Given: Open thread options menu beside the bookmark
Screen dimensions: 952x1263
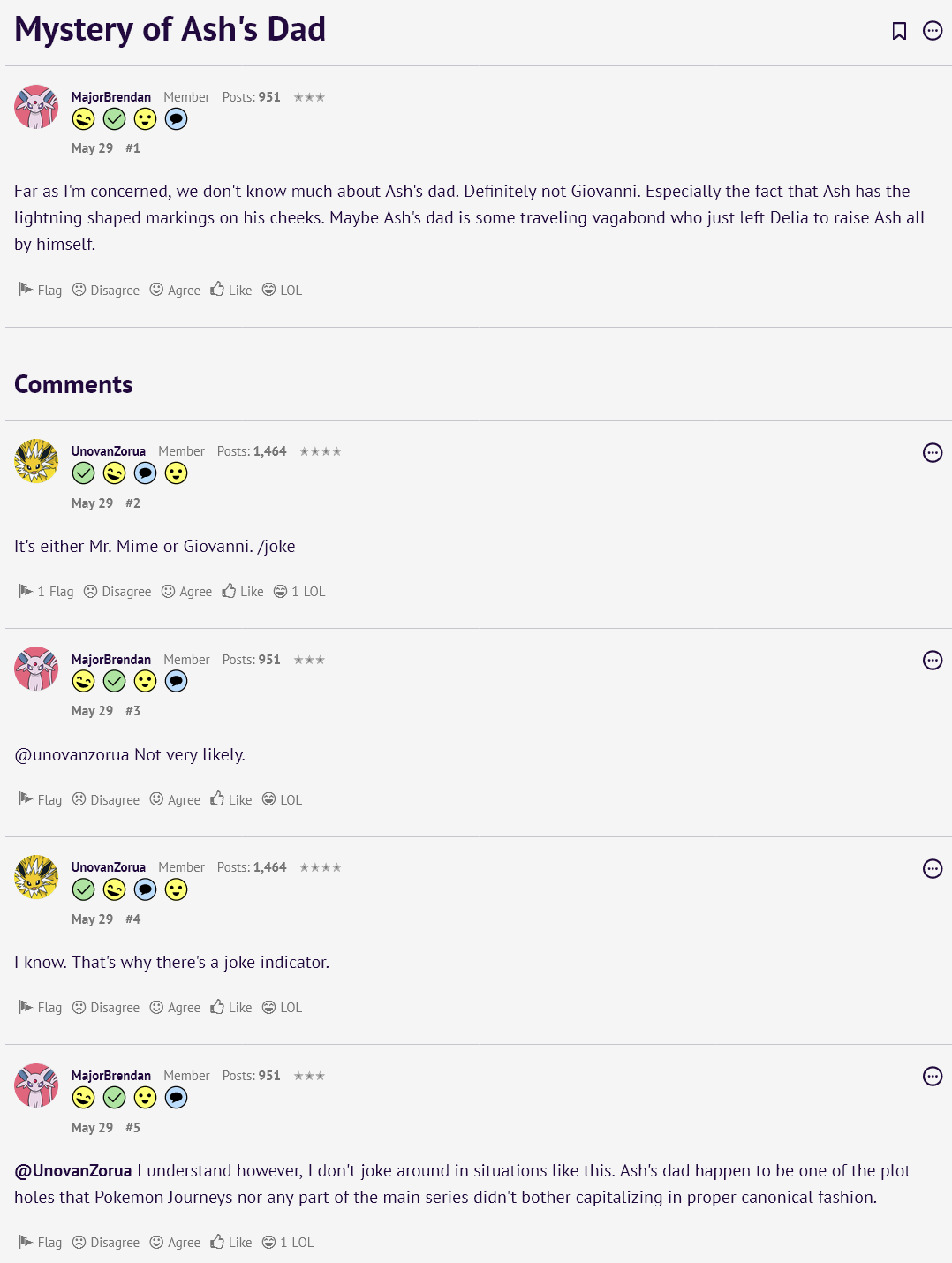Looking at the screenshot, I should pos(933,31).
